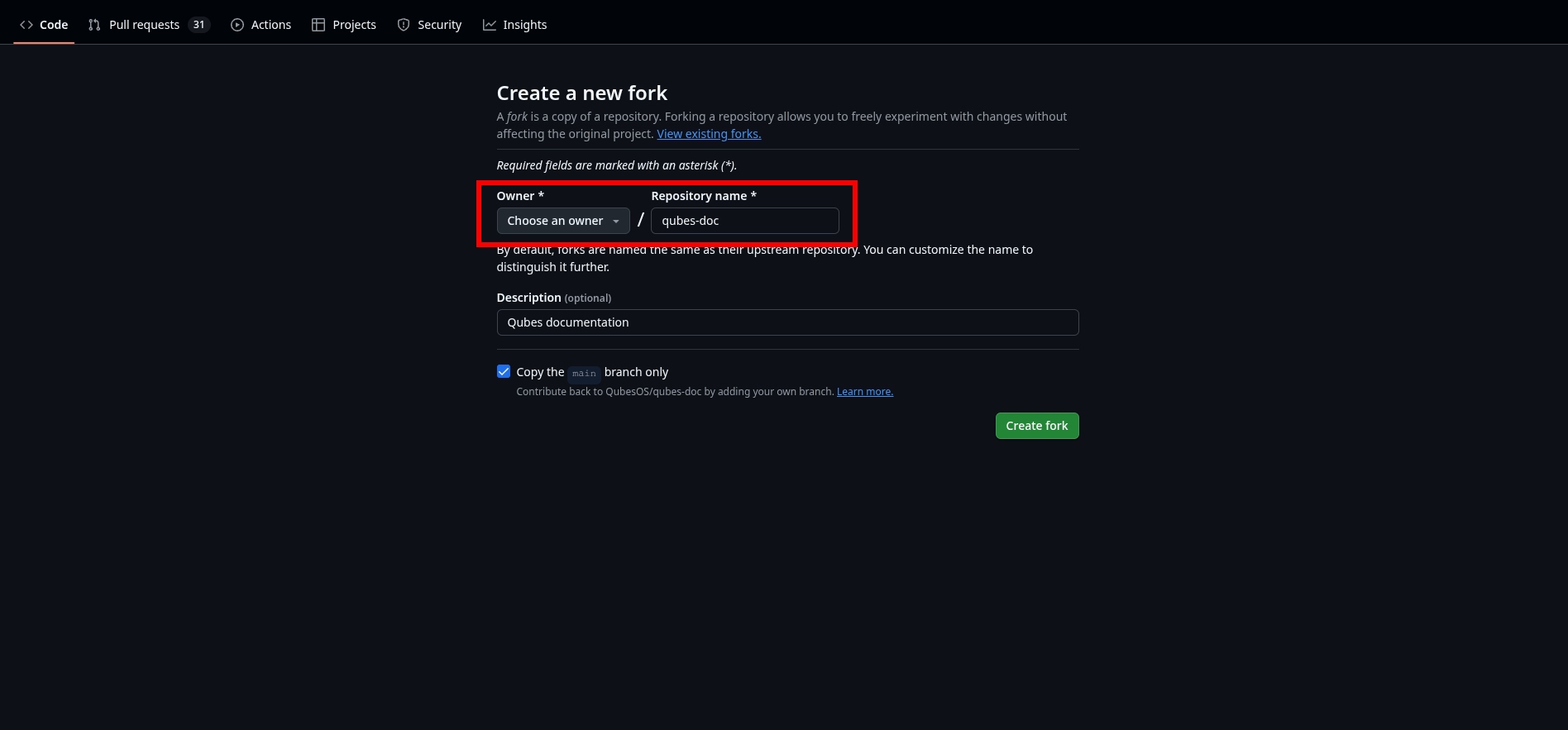Click the Create fork button
This screenshot has height=730, width=1568.
click(x=1037, y=425)
